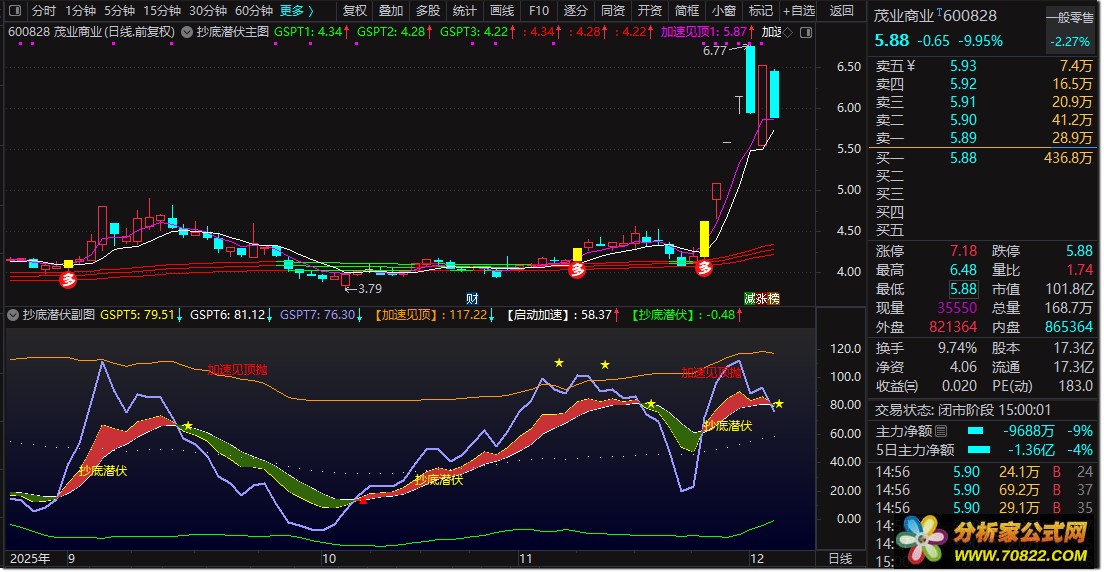Click 返回 back button

coord(841,11)
